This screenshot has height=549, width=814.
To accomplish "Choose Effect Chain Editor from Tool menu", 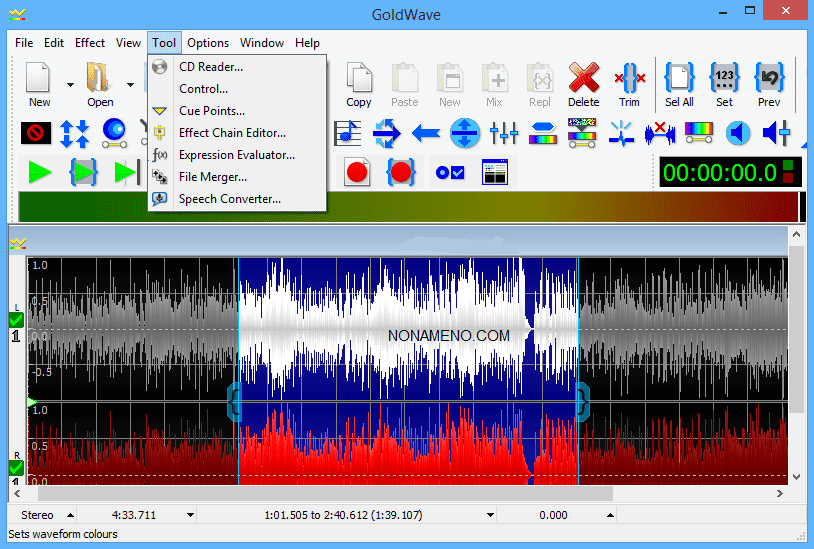I will pos(232,133).
